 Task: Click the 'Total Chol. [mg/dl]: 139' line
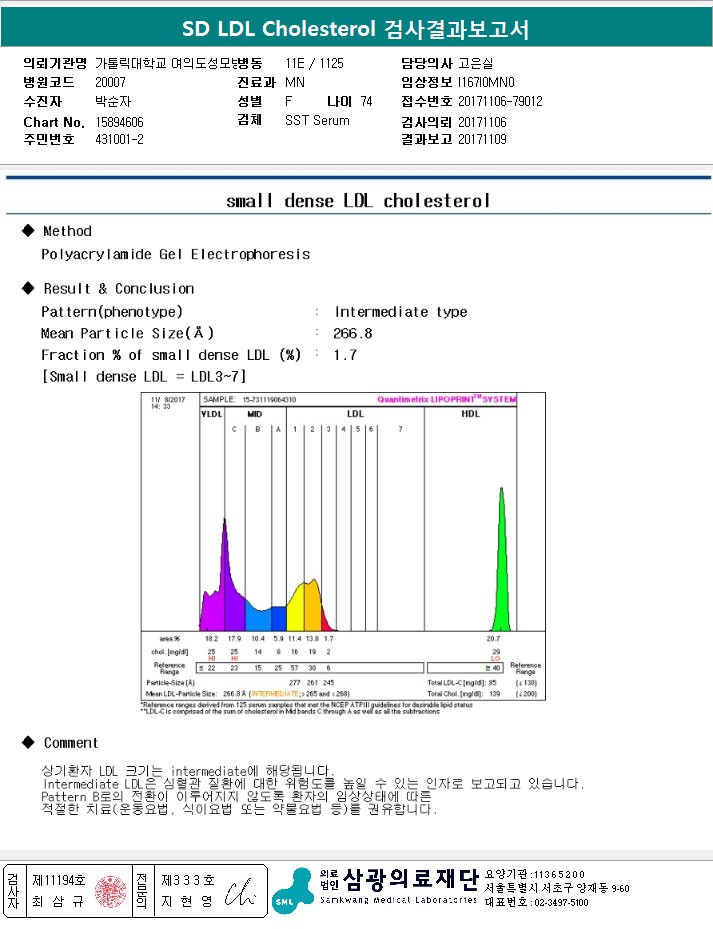[464, 693]
